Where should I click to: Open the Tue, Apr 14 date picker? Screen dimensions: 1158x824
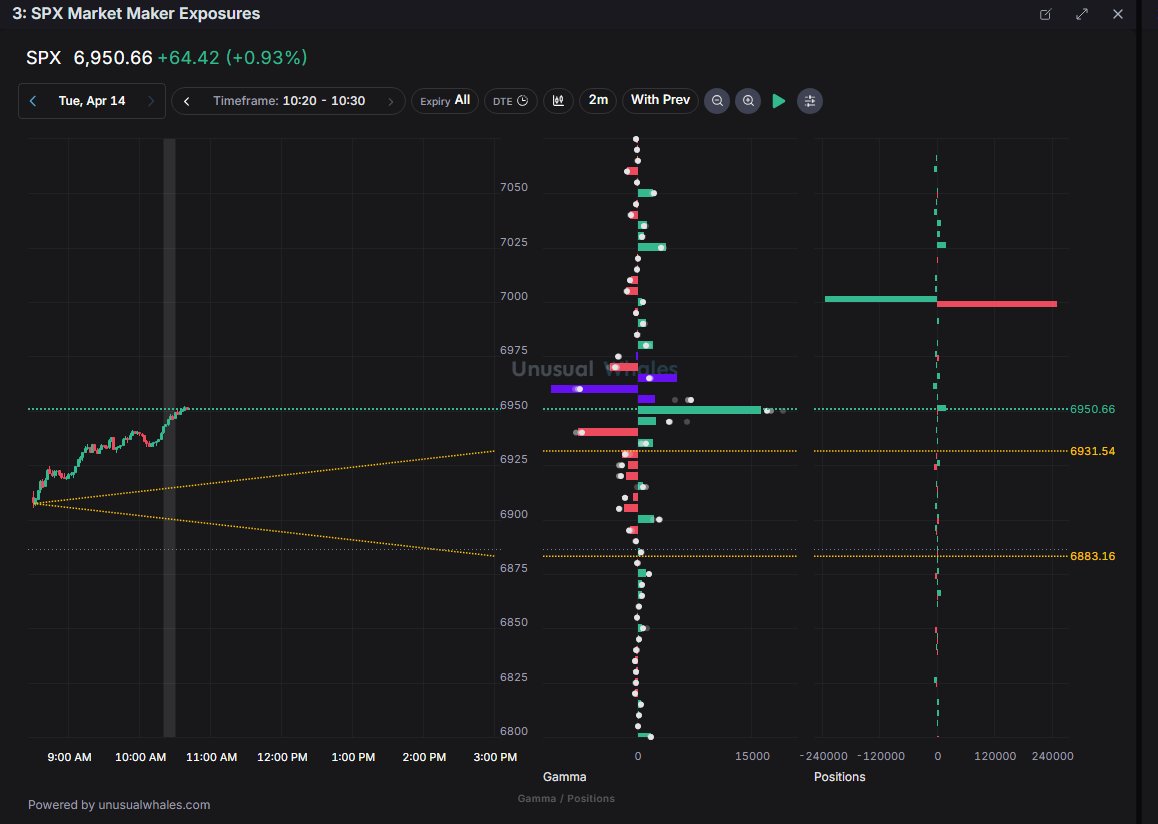tap(92, 101)
